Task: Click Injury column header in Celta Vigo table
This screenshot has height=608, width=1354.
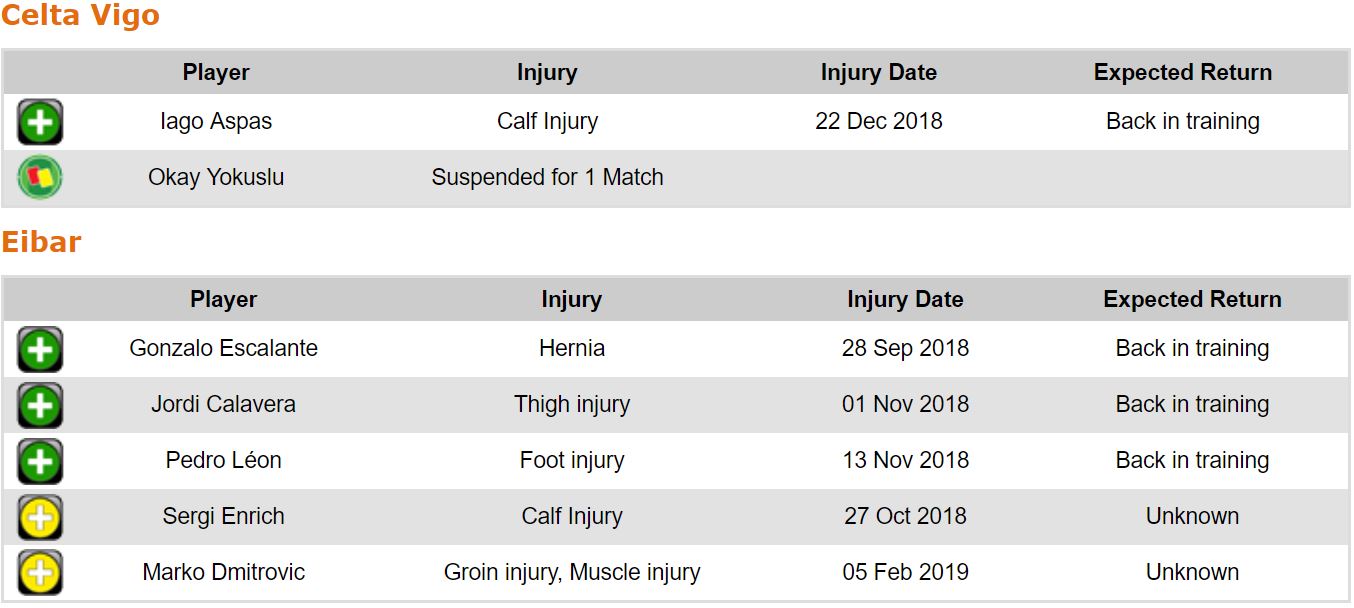Action: pos(547,73)
